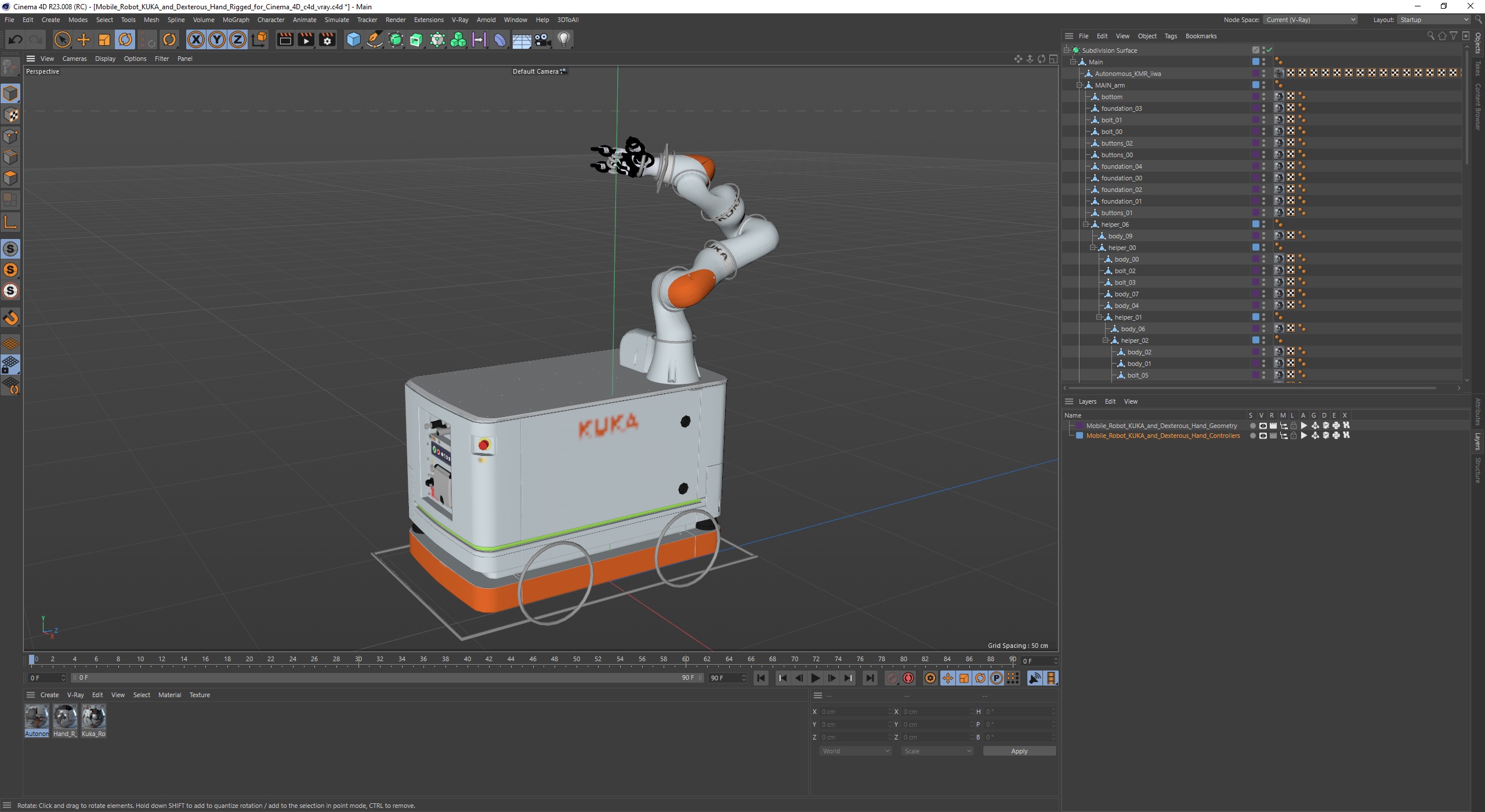Toggle visibility eye of Geometry layer
The width and height of the screenshot is (1485, 812).
[1263, 426]
